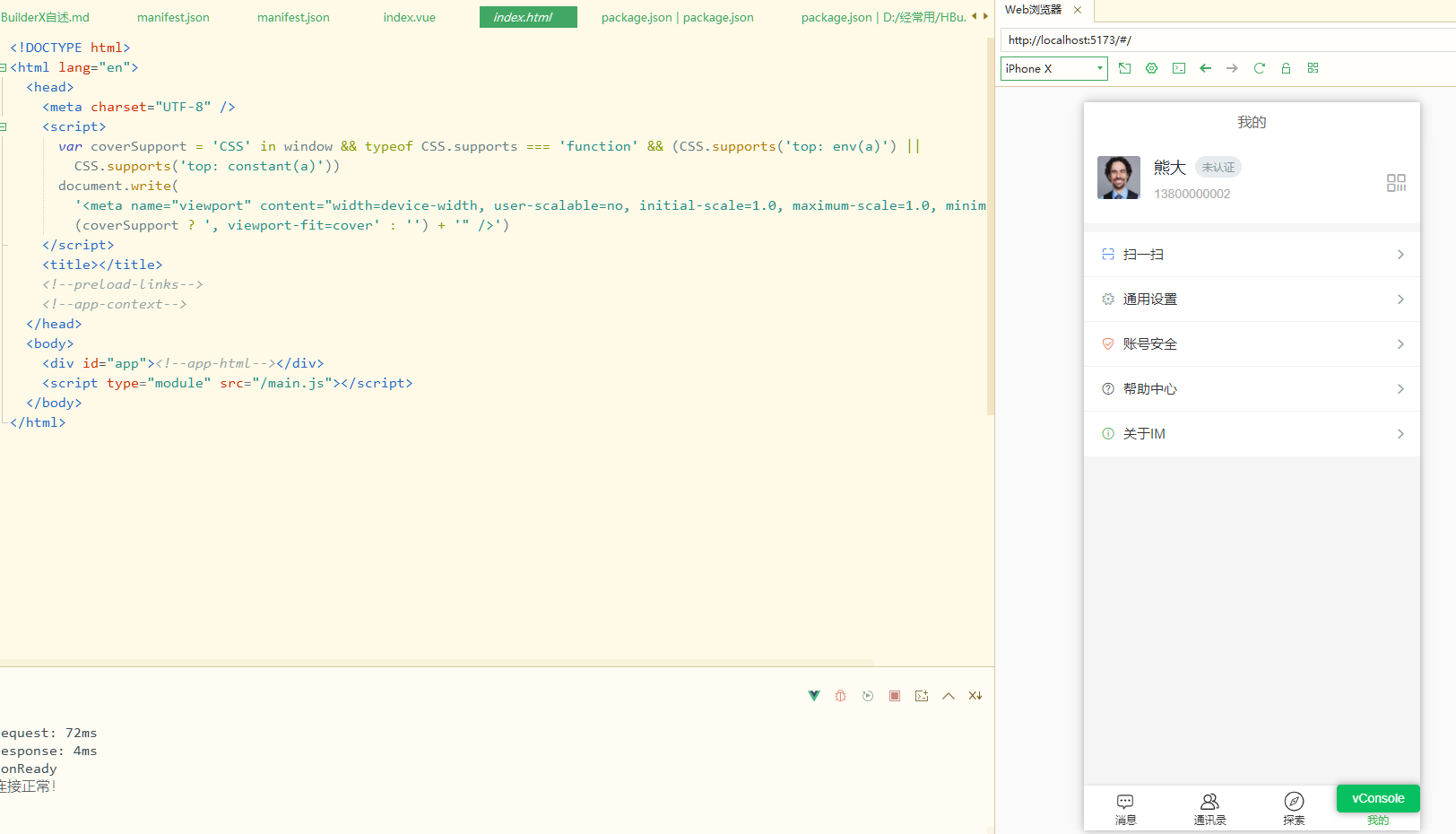The image size is (1456, 834).
Task: Open the 扫一扫 menu row
Action: [x=1252, y=255]
